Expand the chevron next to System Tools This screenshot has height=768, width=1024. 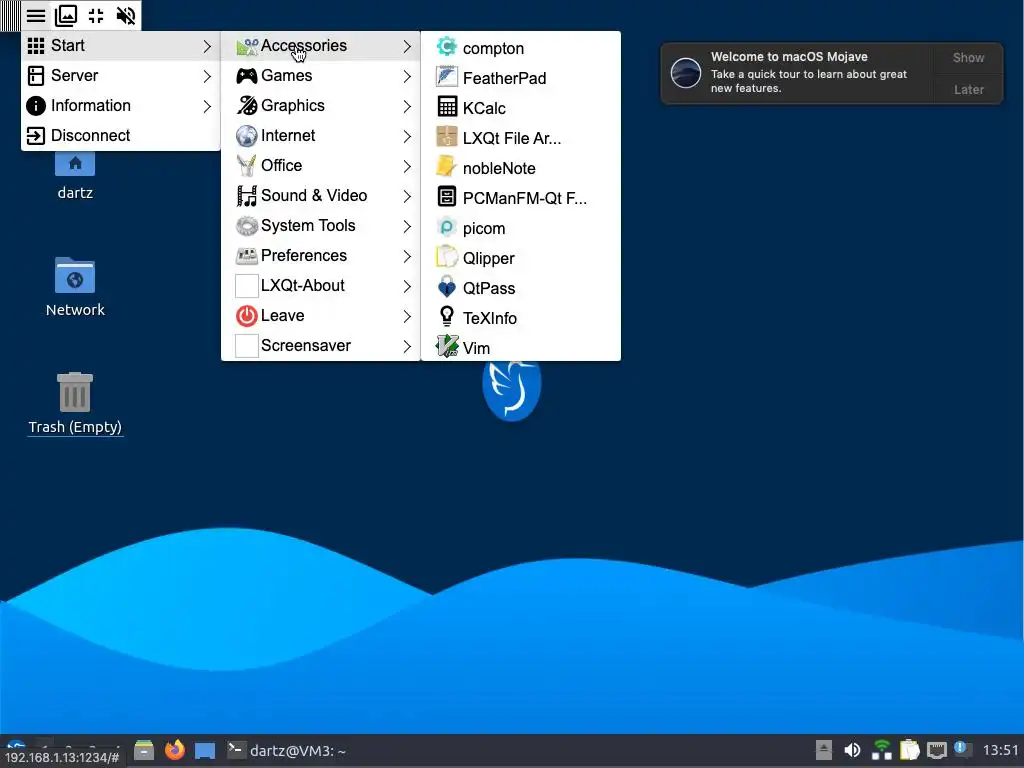407,227
